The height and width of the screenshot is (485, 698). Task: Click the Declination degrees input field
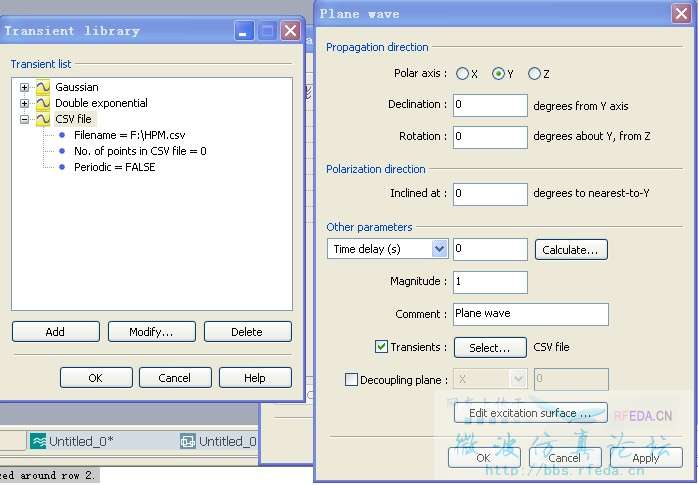point(490,105)
